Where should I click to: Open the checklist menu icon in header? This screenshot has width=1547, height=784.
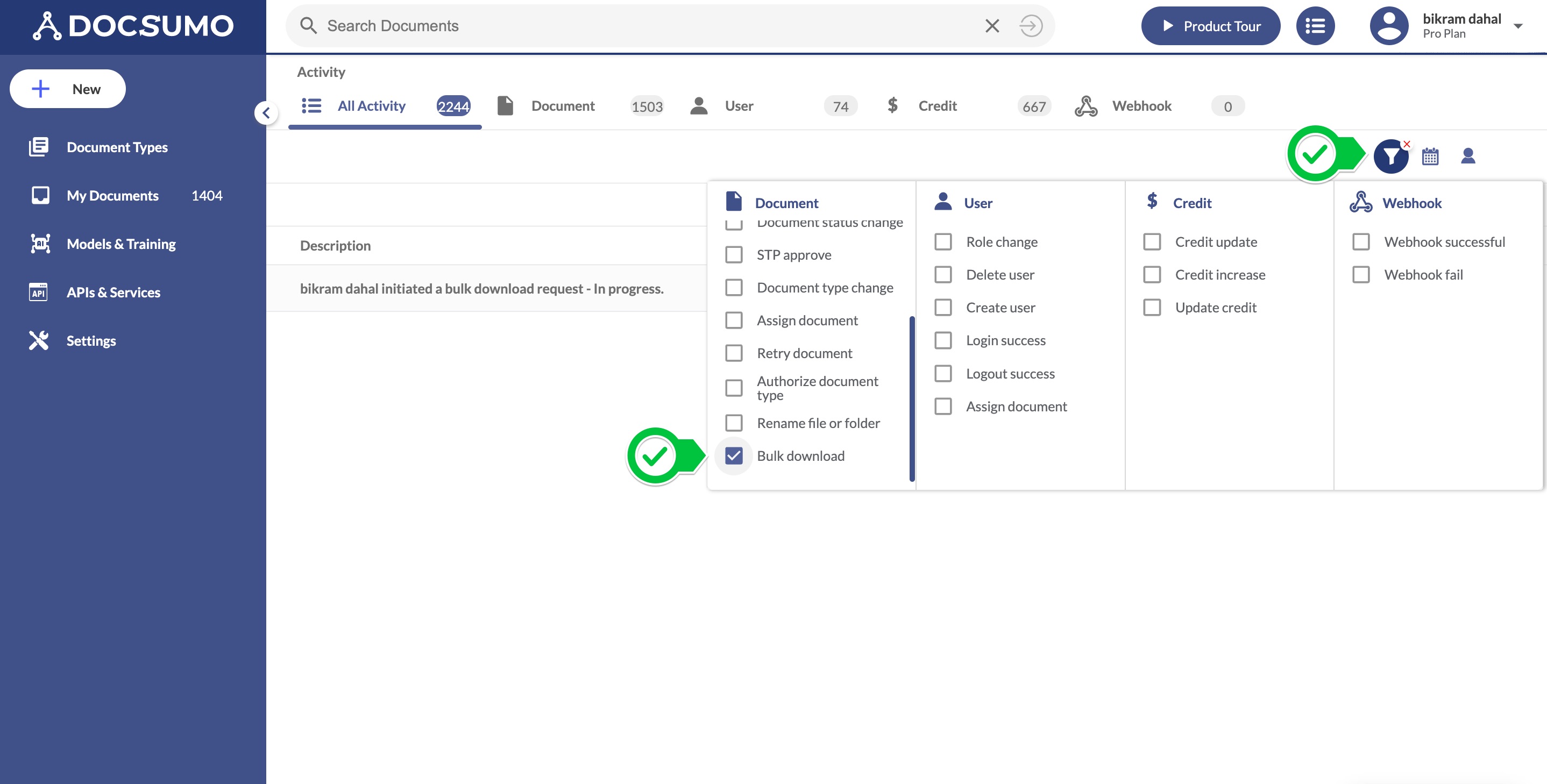click(1315, 26)
